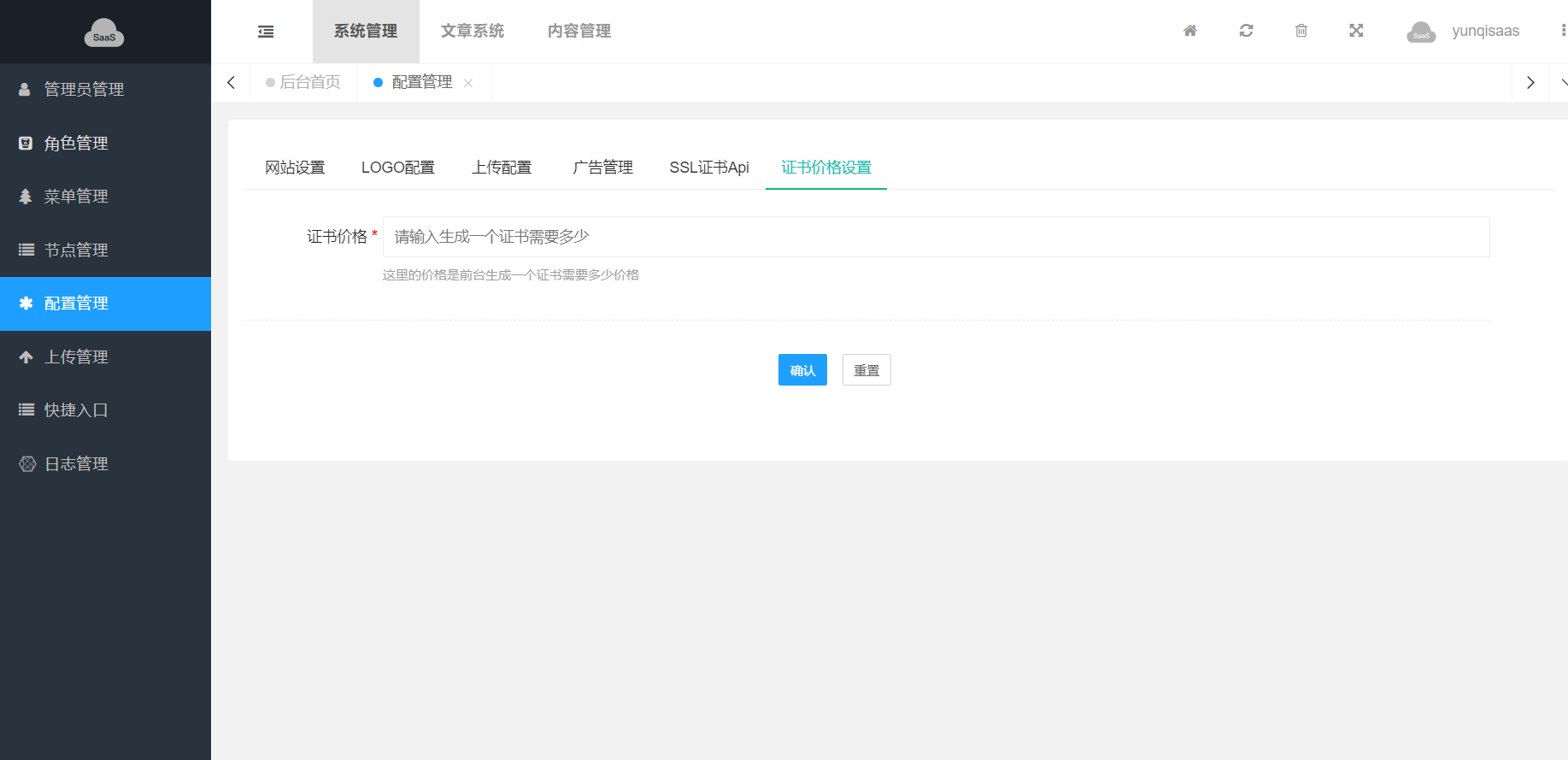The width and height of the screenshot is (1568, 760).
Task: Click the 日志管理 globe icon
Action: pos(27,463)
